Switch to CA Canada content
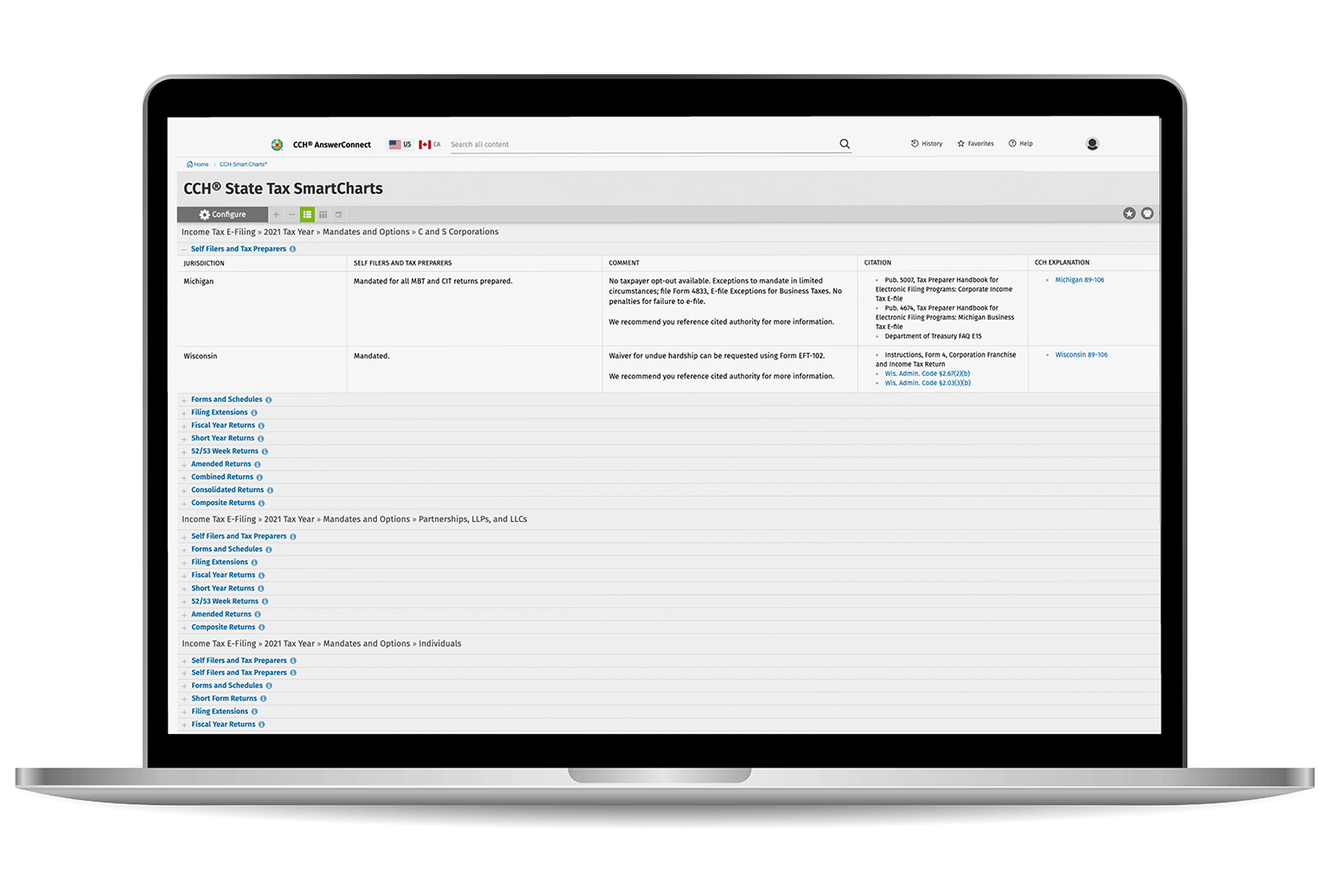1328x885 pixels. pos(429,144)
